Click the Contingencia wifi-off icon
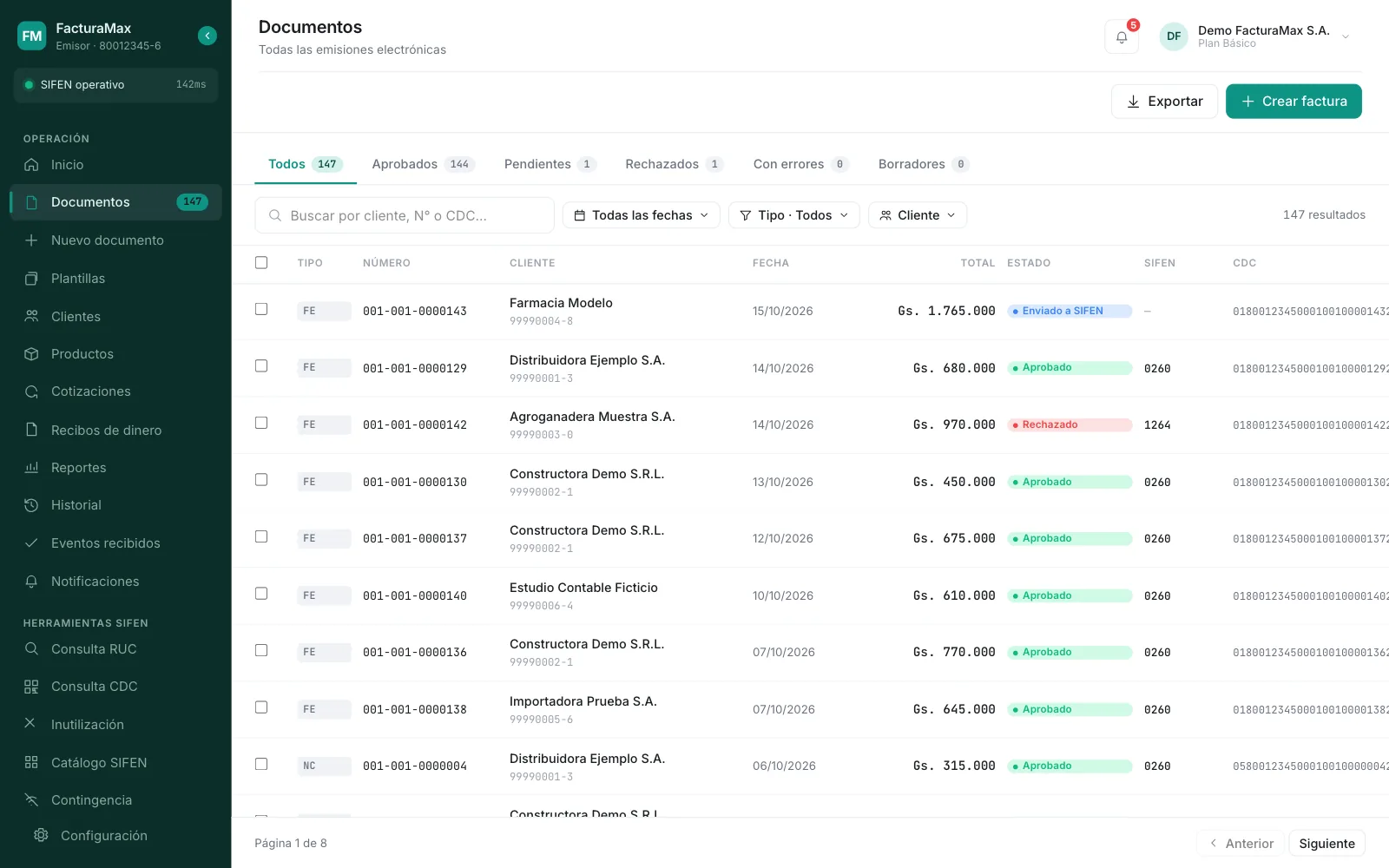The height and width of the screenshot is (868, 1389). [x=31, y=800]
